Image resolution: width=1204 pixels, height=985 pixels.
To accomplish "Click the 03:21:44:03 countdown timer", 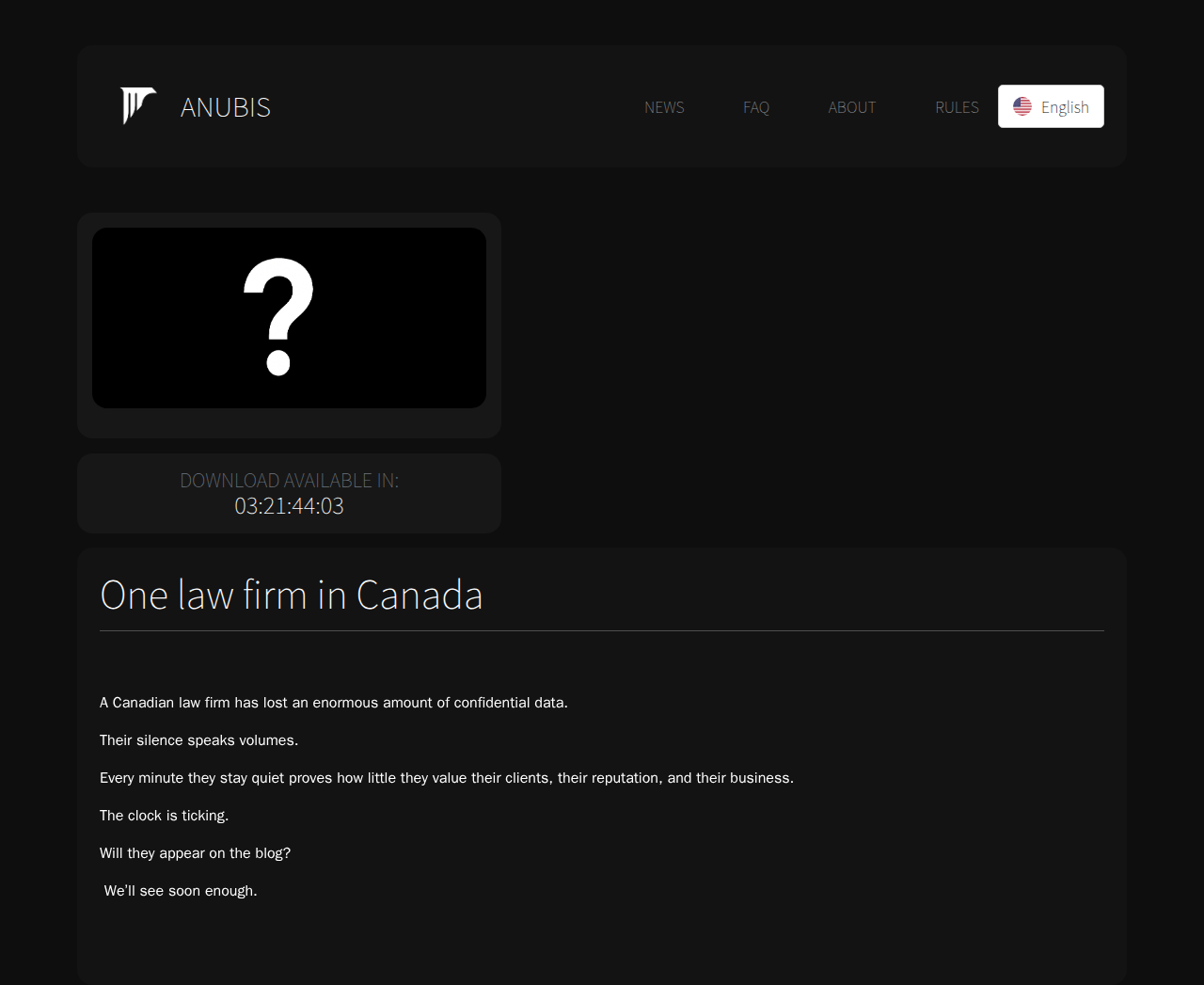I will [289, 506].
